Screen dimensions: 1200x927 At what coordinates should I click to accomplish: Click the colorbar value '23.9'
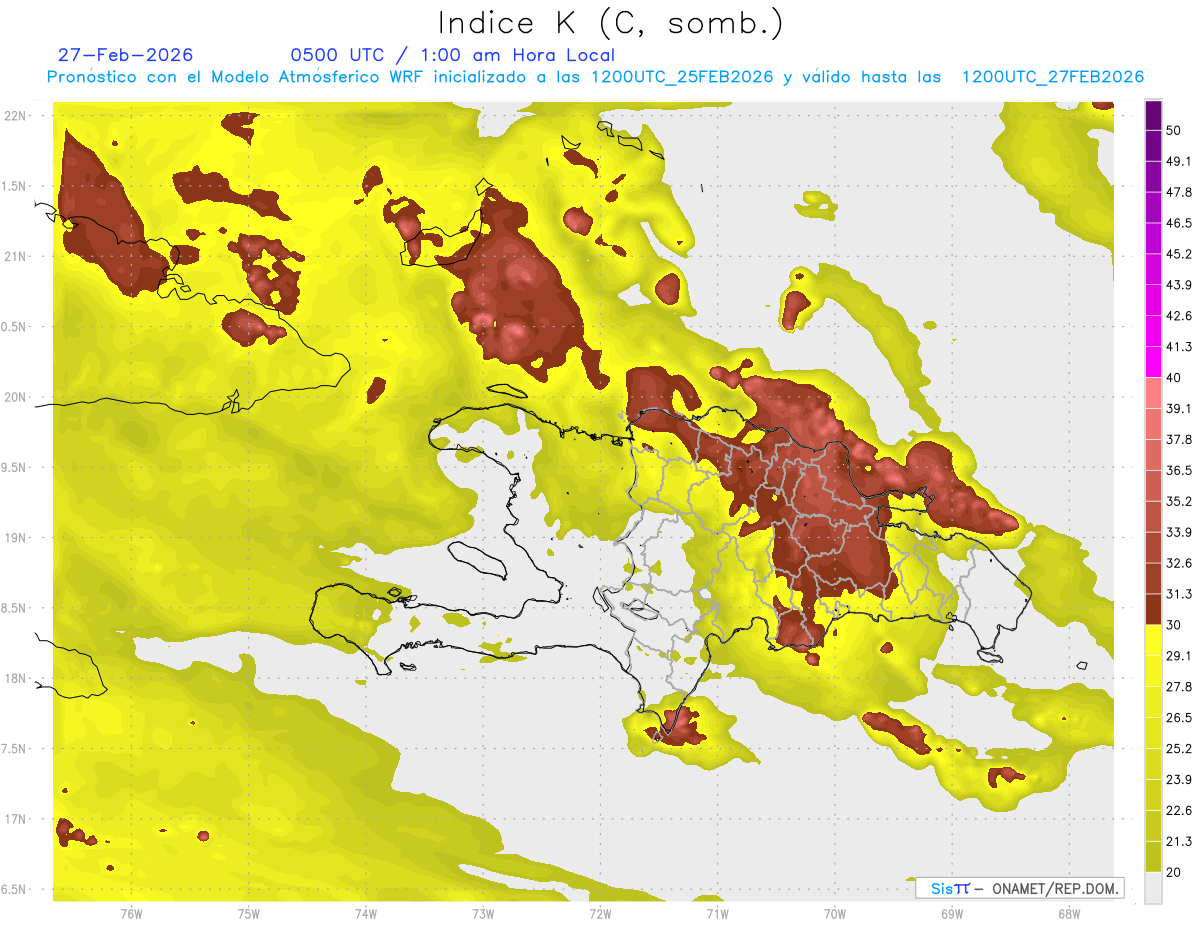1179,780
